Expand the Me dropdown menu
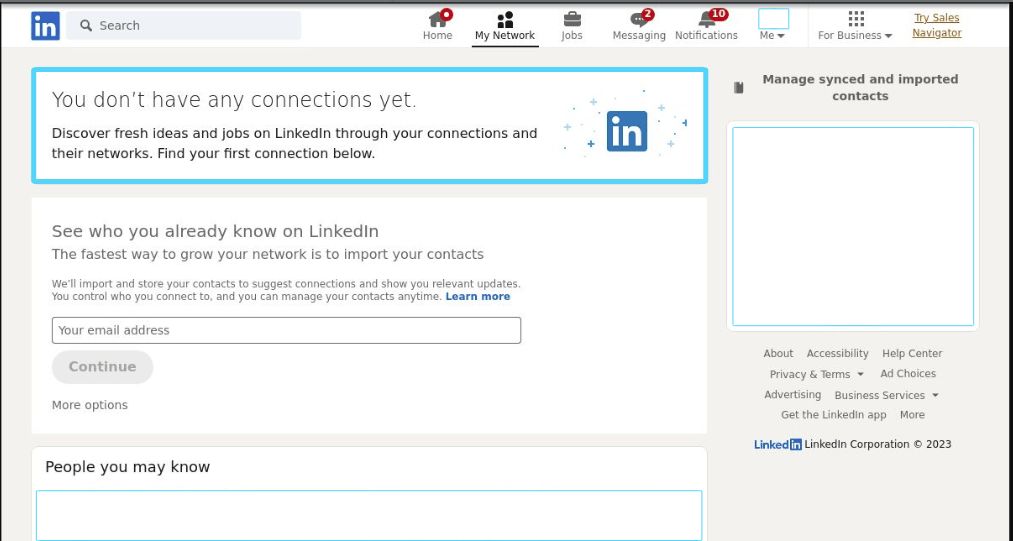This screenshot has height=541, width=1013. click(772, 36)
